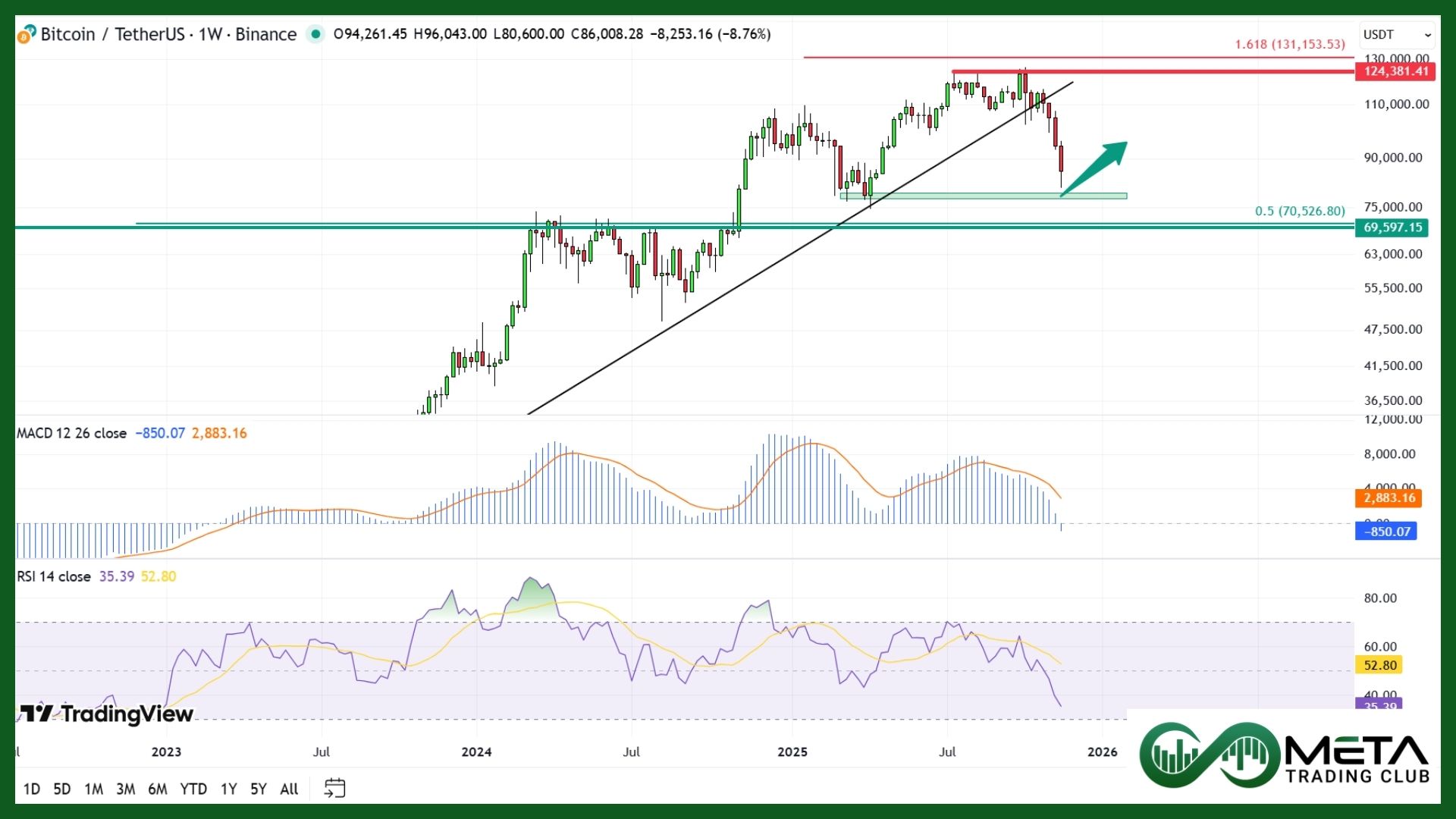Show the 5Y time range
This screenshot has width=1456, height=819.
point(259,789)
